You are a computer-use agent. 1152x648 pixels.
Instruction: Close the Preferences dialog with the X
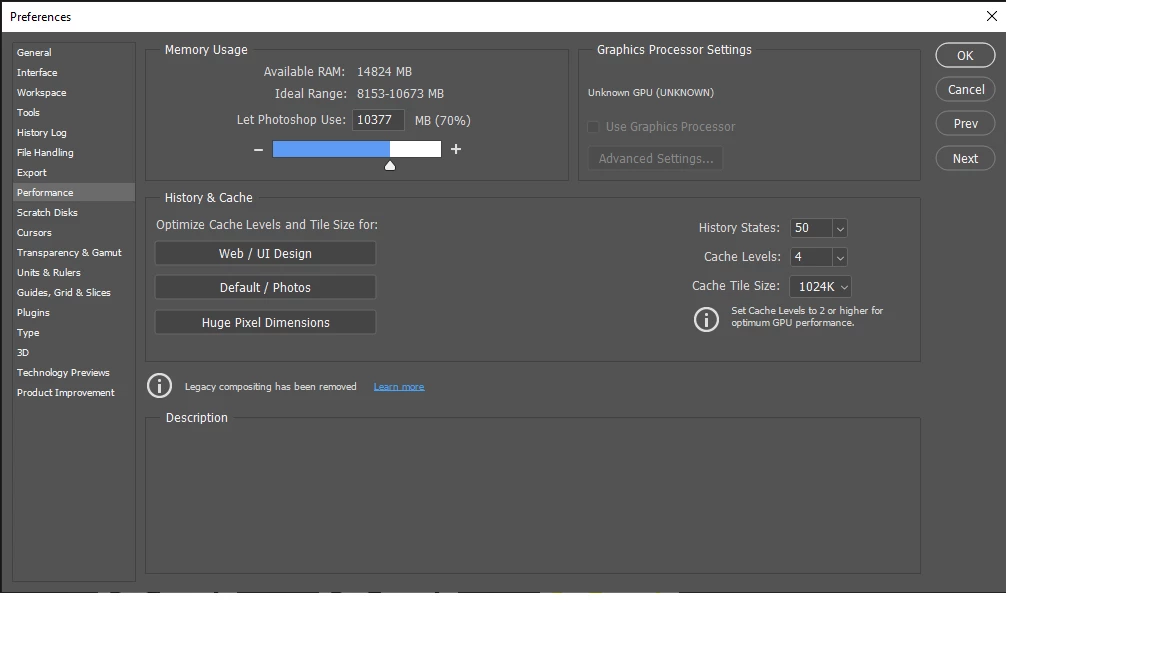(991, 16)
